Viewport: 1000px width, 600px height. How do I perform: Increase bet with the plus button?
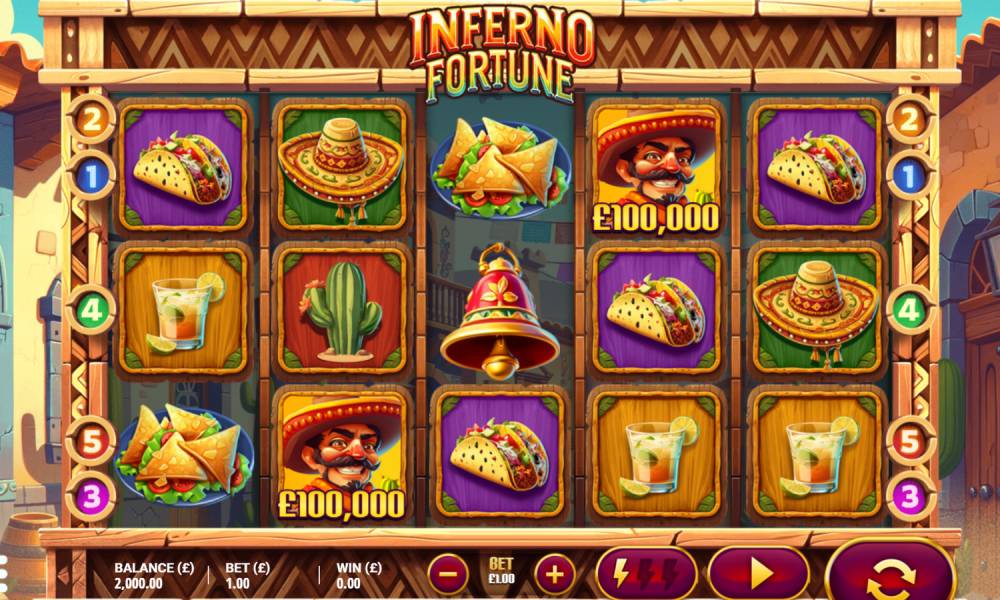pyautogui.click(x=555, y=574)
